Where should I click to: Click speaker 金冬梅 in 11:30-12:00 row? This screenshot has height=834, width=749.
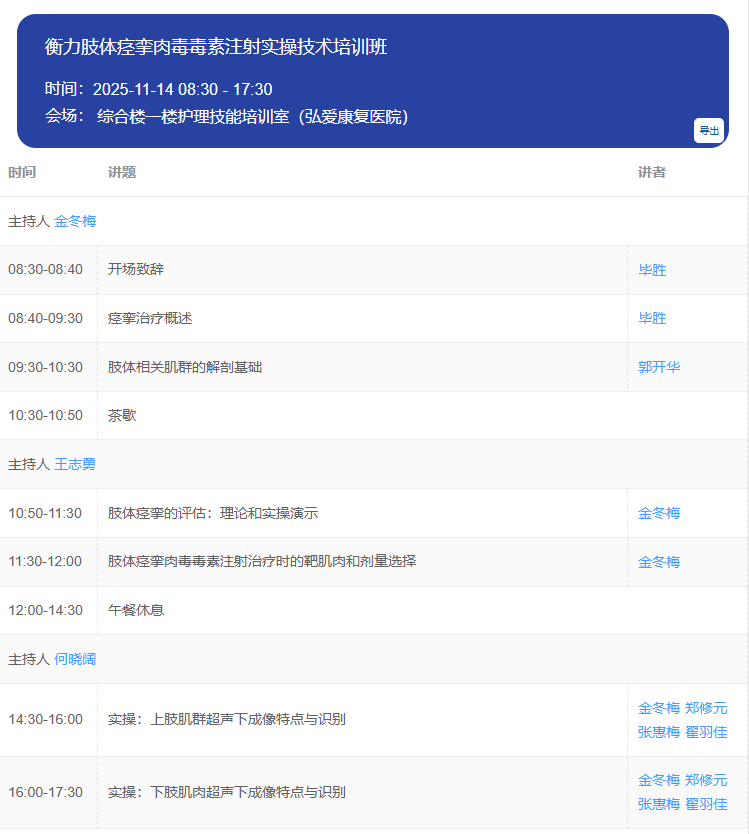pyautogui.click(x=659, y=562)
